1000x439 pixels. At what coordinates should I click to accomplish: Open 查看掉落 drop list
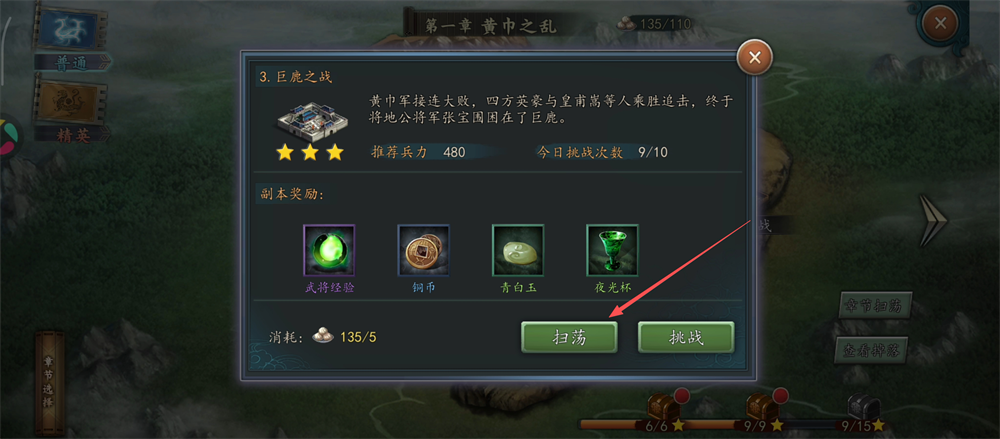(x=871, y=349)
